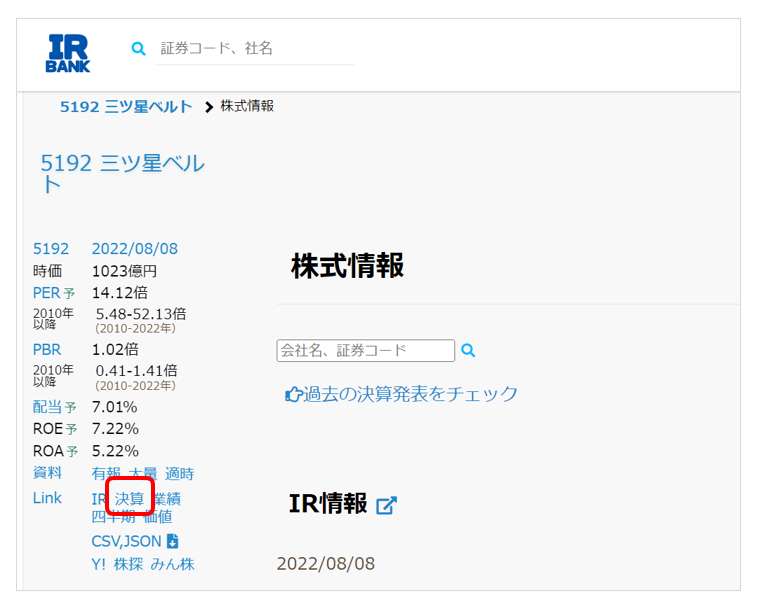Click the thumbs-up icon before 過去の決算発表
Screen dimensions: 757x608
point(294,395)
